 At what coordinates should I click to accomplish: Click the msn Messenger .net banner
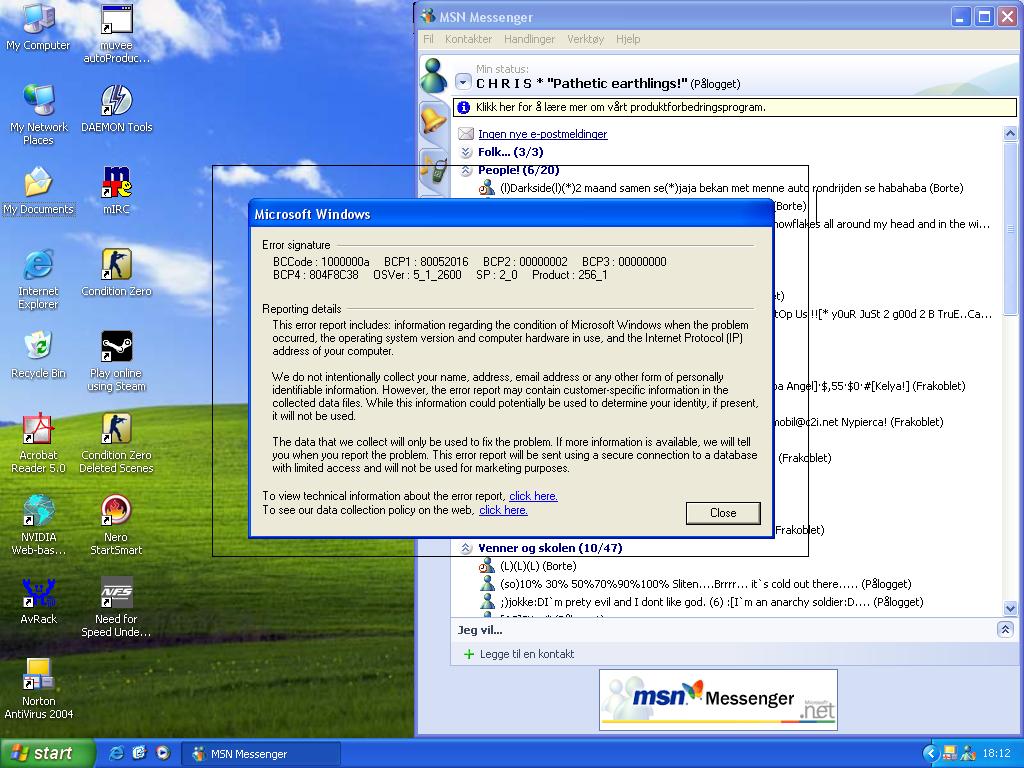(718, 699)
